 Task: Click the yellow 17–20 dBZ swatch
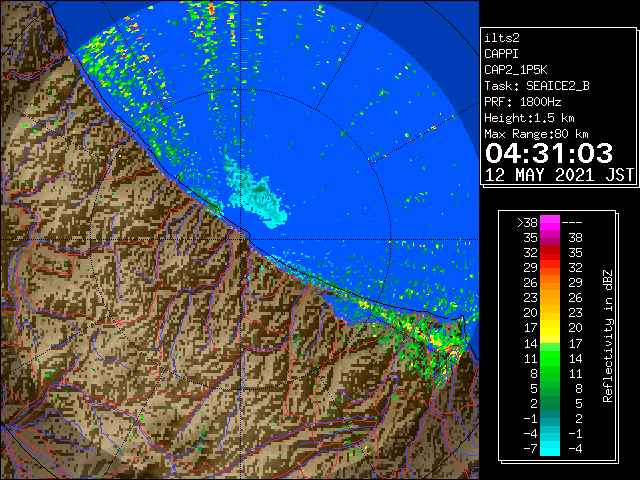tap(550, 328)
